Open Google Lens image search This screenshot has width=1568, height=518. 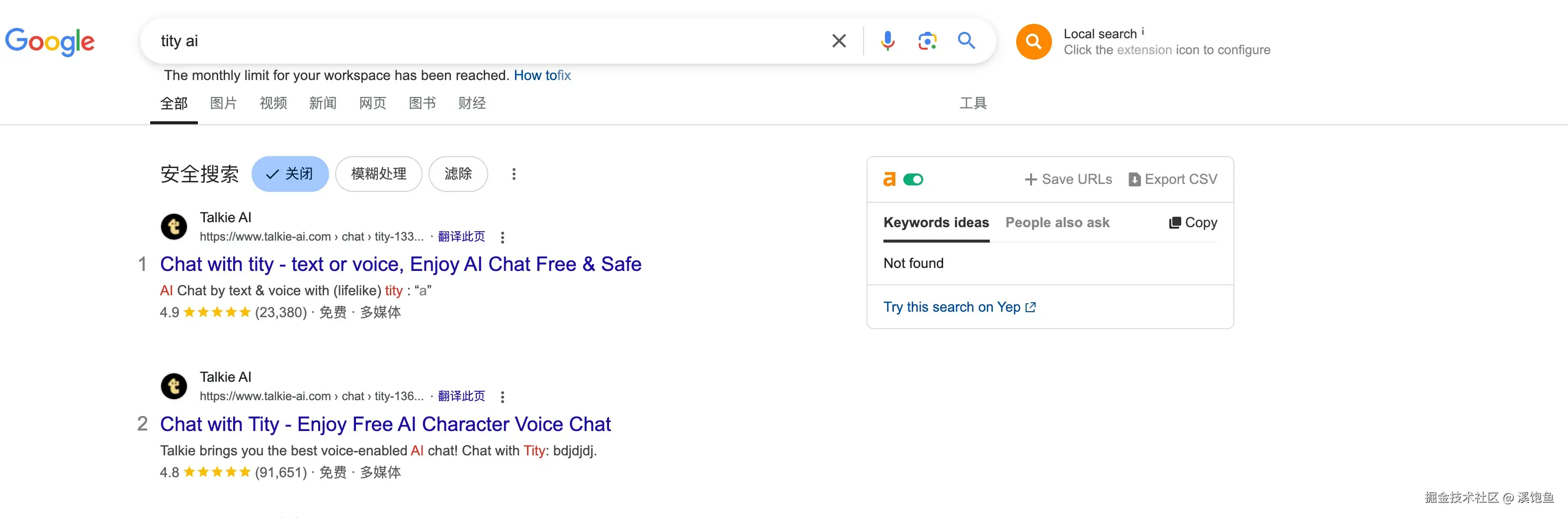(x=927, y=41)
